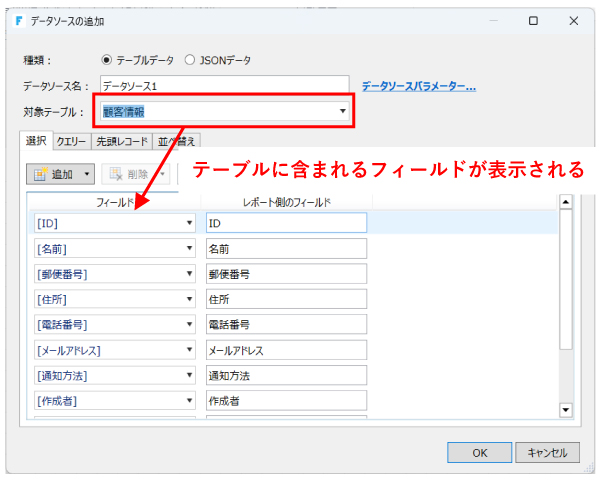The image size is (600, 482).
Task: Open the [メールアドレス] field dropdown
Action: pos(189,350)
